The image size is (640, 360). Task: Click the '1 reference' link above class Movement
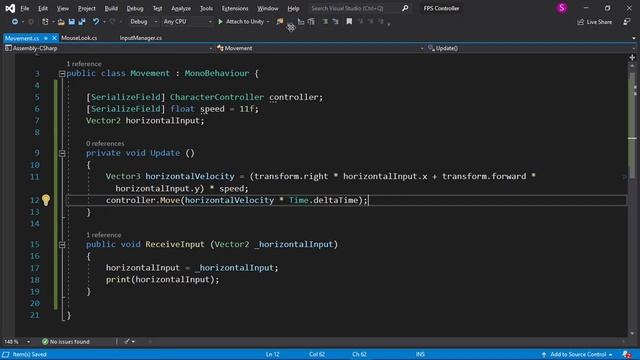click(84, 64)
